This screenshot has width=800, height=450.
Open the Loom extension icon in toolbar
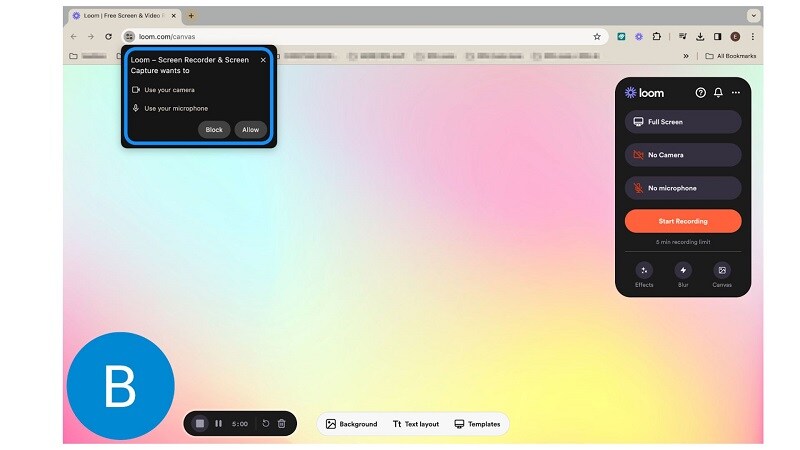tap(639, 37)
